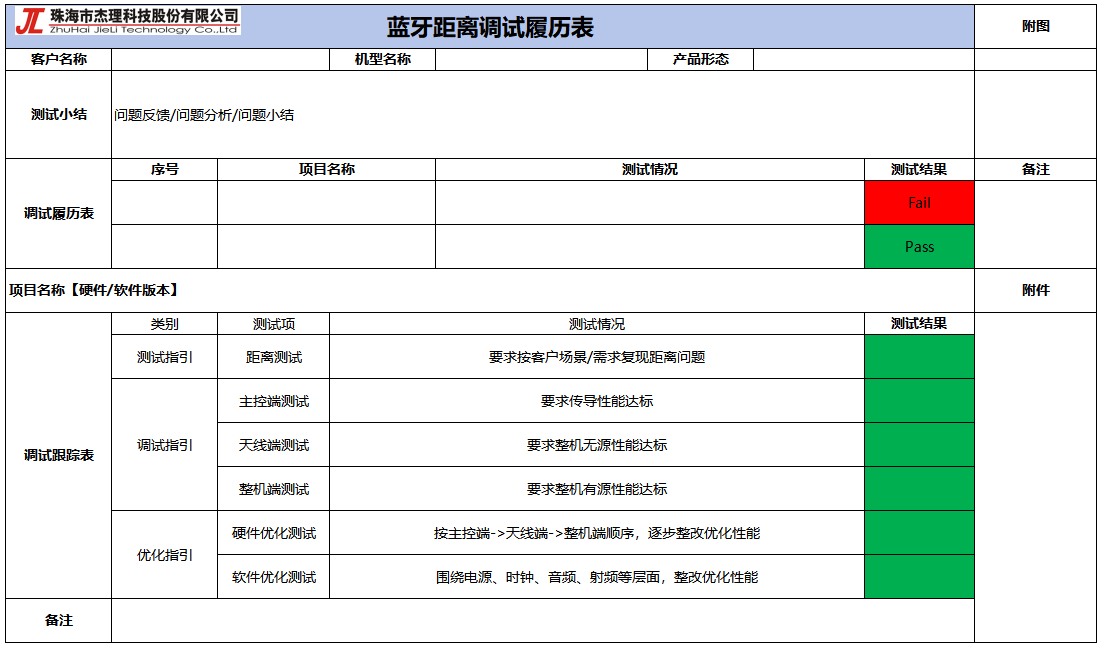Select the 附图 header cell
The height and width of the screenshot is (647, 1102).
coord(1035,27)
